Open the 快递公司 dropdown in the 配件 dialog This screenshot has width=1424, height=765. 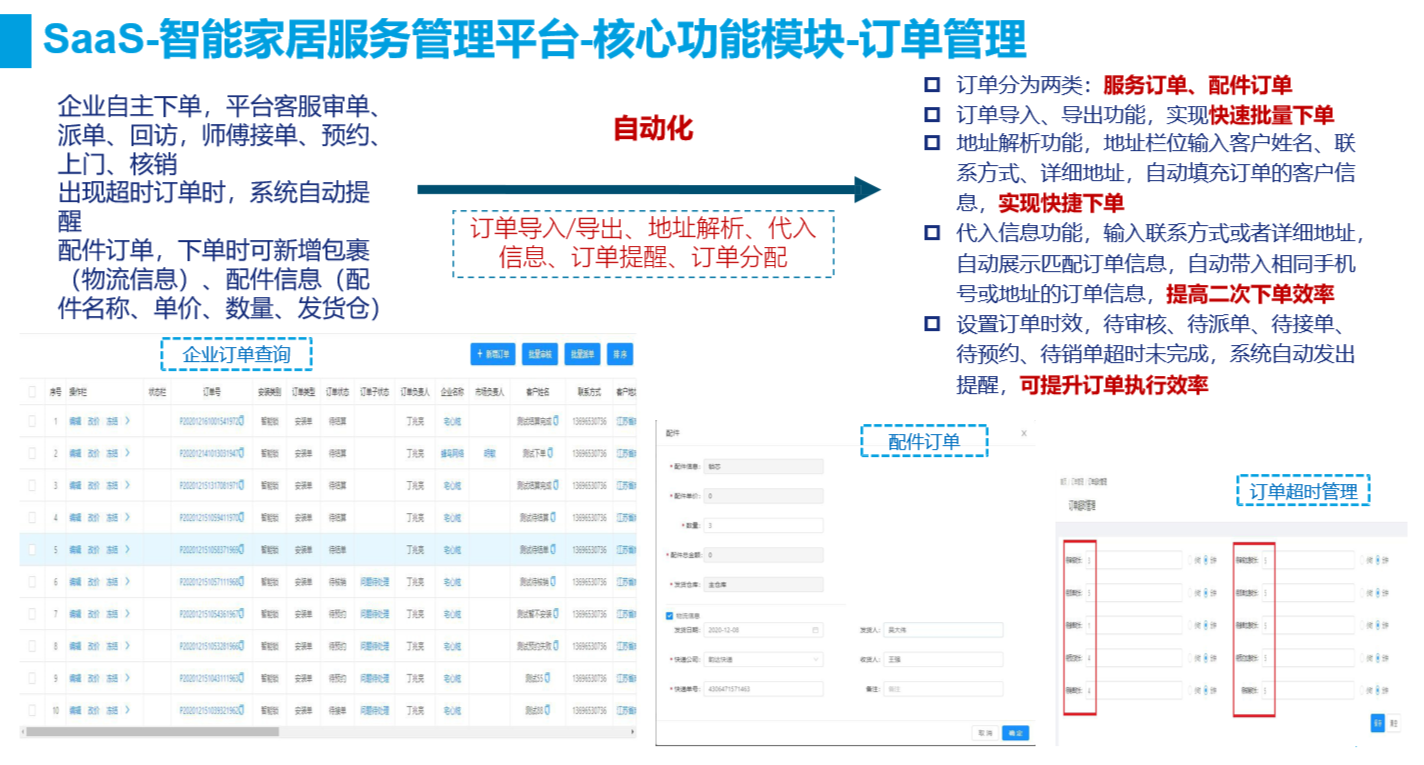coord(763,660)
